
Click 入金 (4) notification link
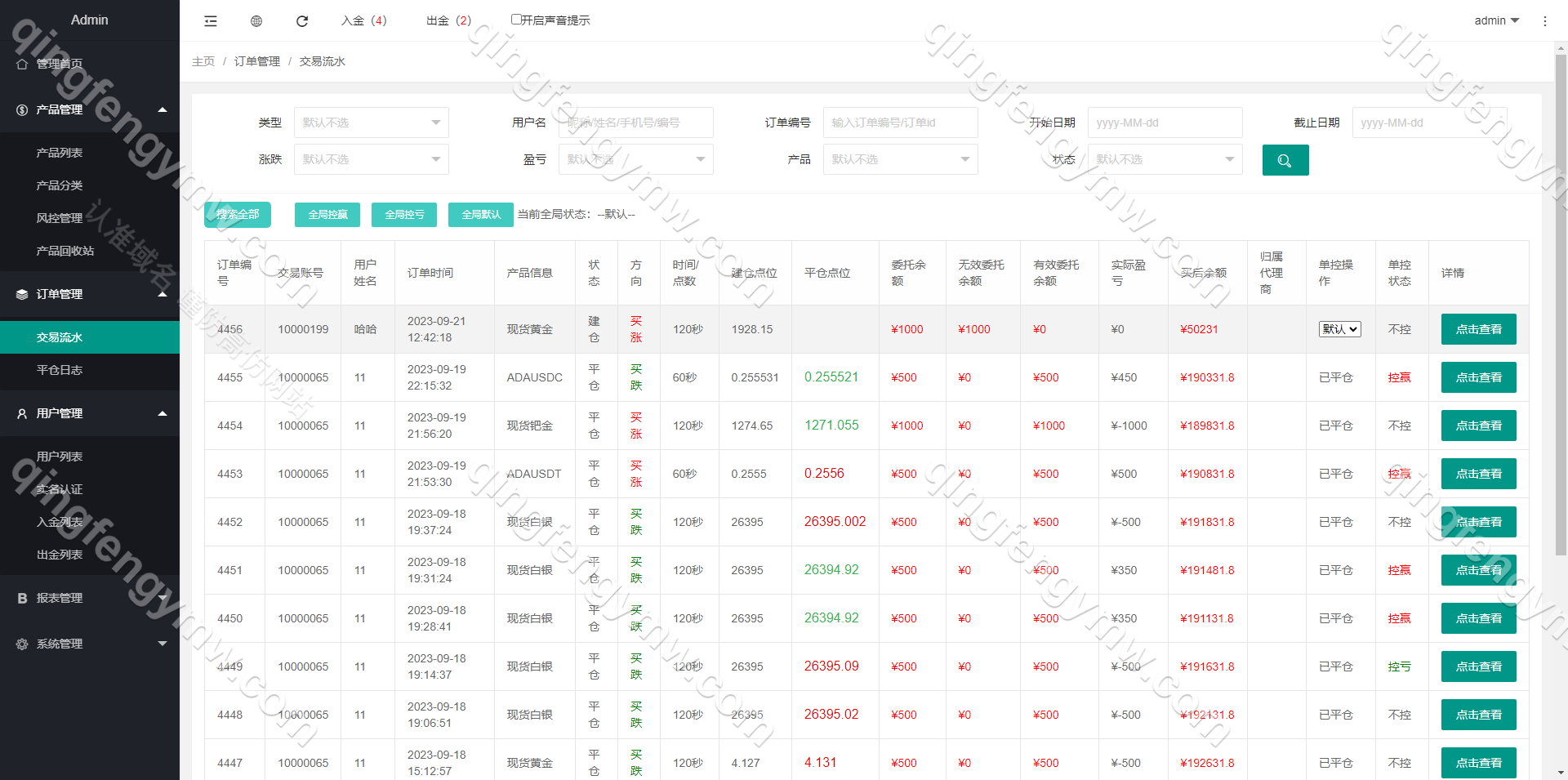(364, 20)
